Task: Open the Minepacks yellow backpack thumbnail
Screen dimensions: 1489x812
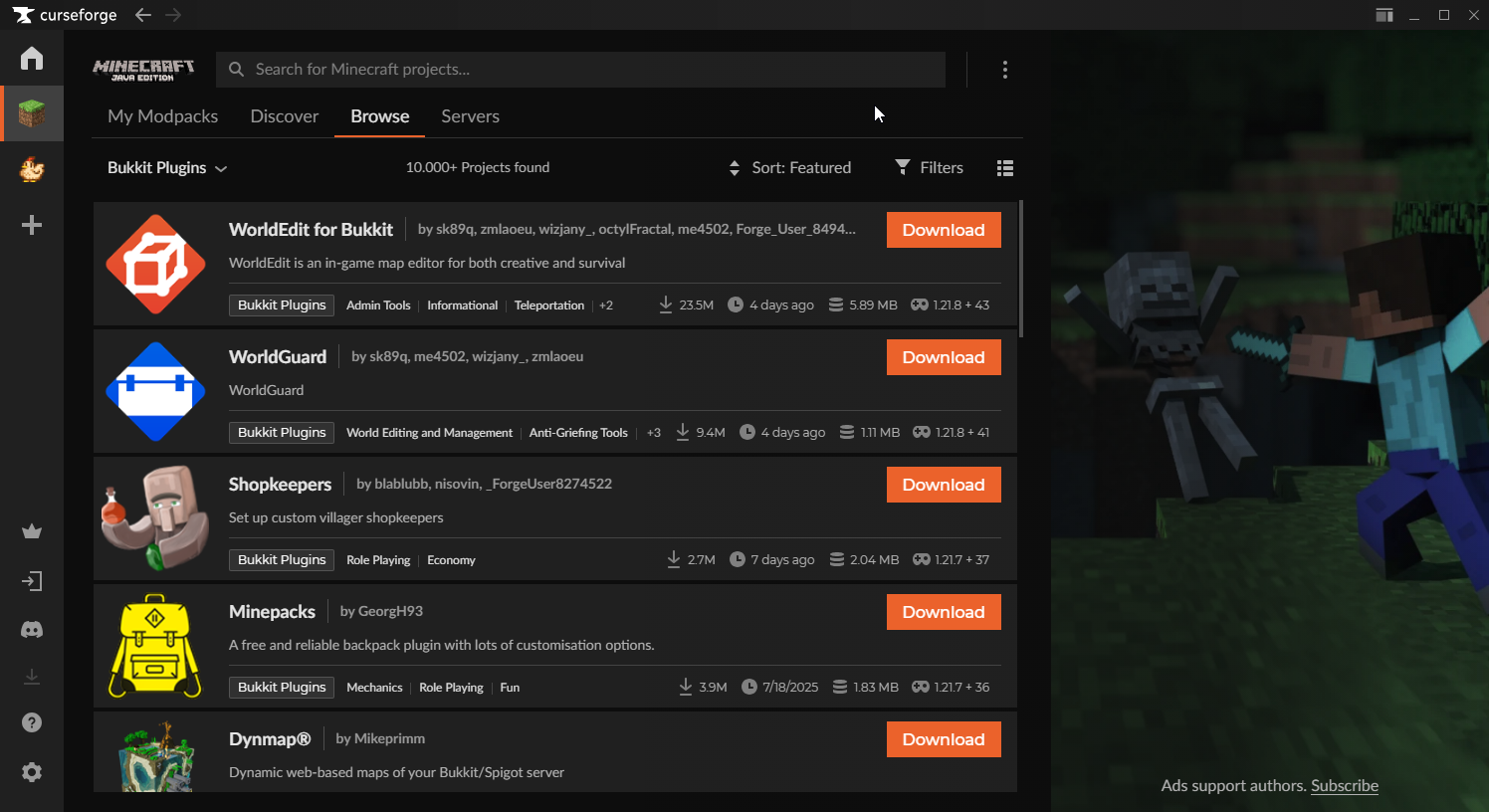Action: (155, 646)
